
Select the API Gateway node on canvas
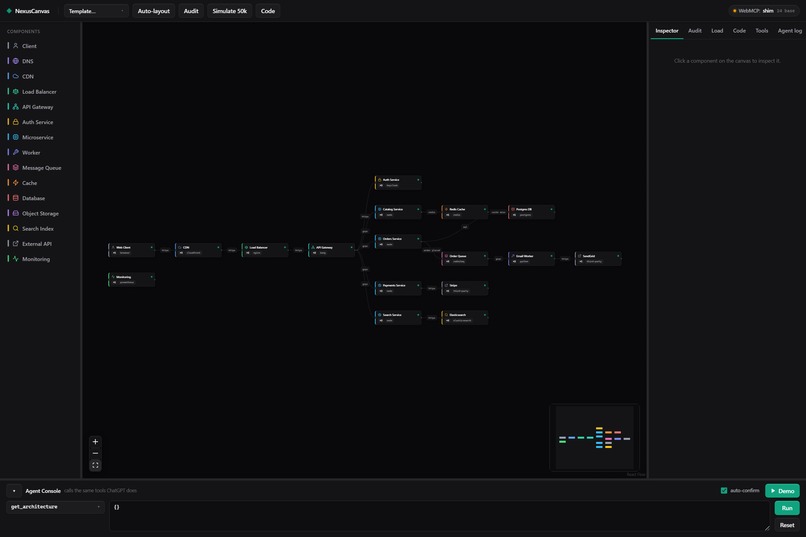pos(332,250)
